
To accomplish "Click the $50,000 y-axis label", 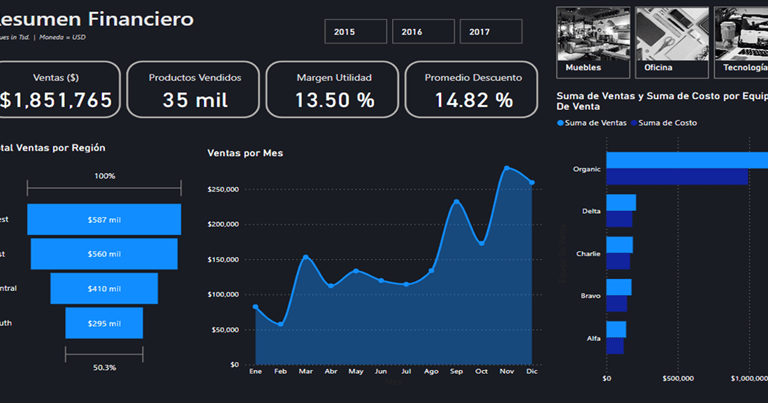I will point(225,330).
